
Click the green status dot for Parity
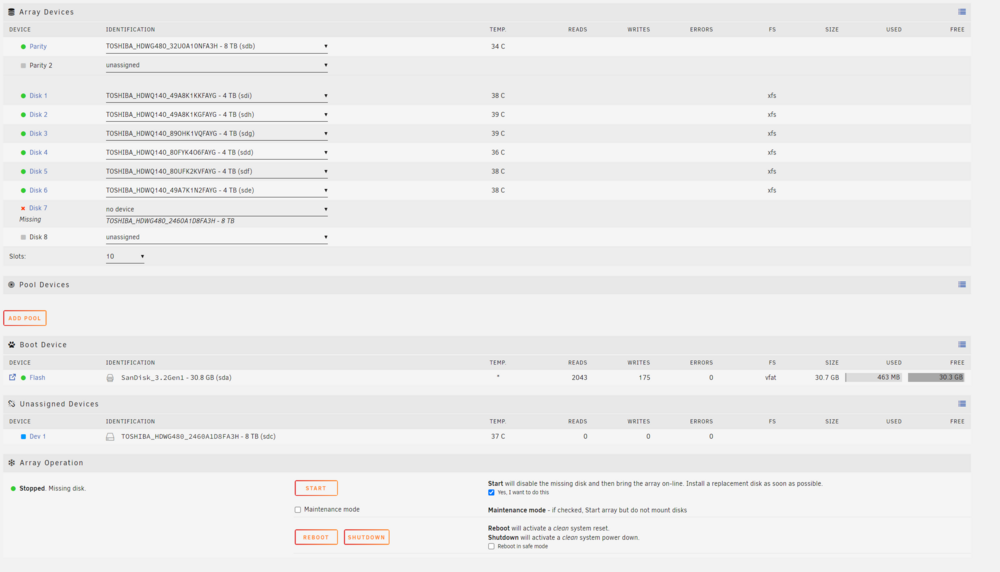point(24,47)
